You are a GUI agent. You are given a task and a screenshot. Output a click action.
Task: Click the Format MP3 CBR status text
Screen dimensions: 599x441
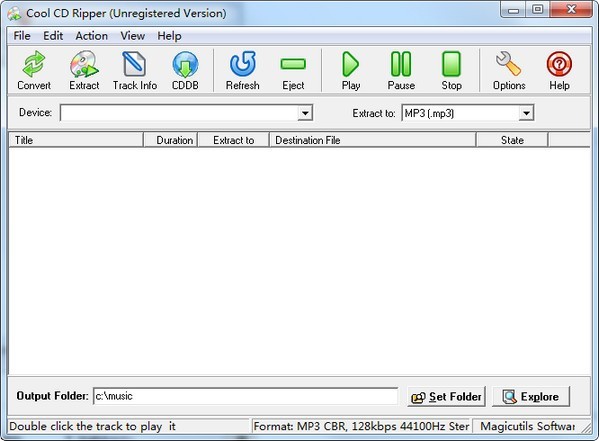361,426
